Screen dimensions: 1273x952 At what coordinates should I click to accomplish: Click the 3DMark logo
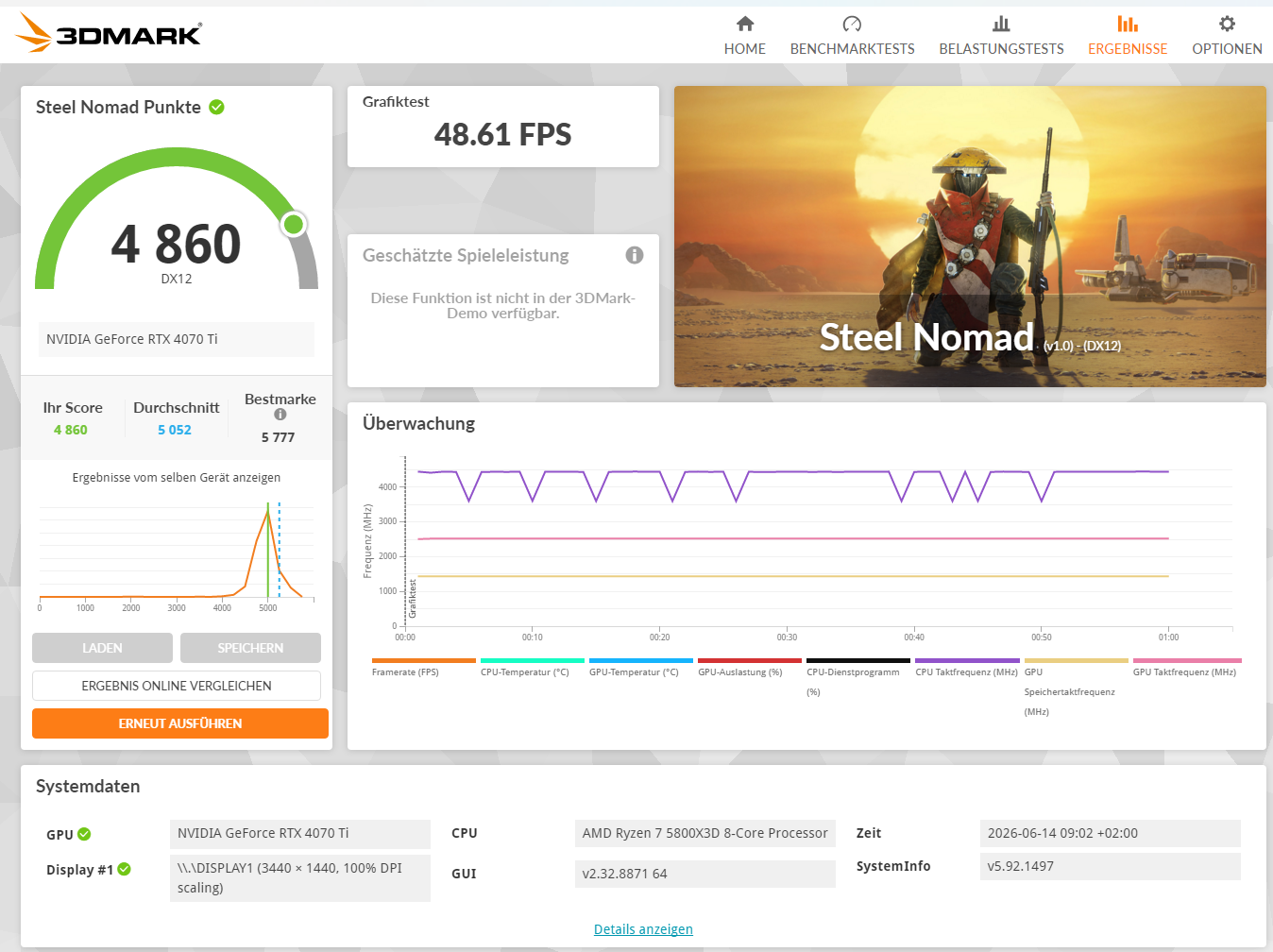[x=109, y=33]
